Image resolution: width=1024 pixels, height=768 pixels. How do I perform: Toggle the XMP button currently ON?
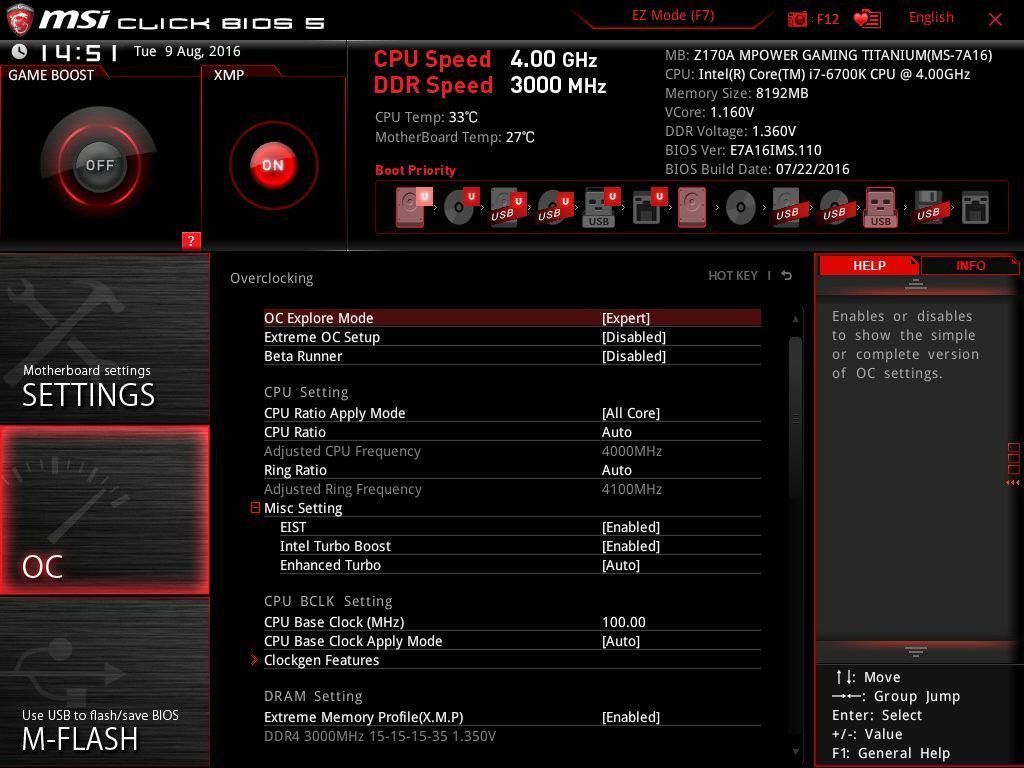(273, 165)
